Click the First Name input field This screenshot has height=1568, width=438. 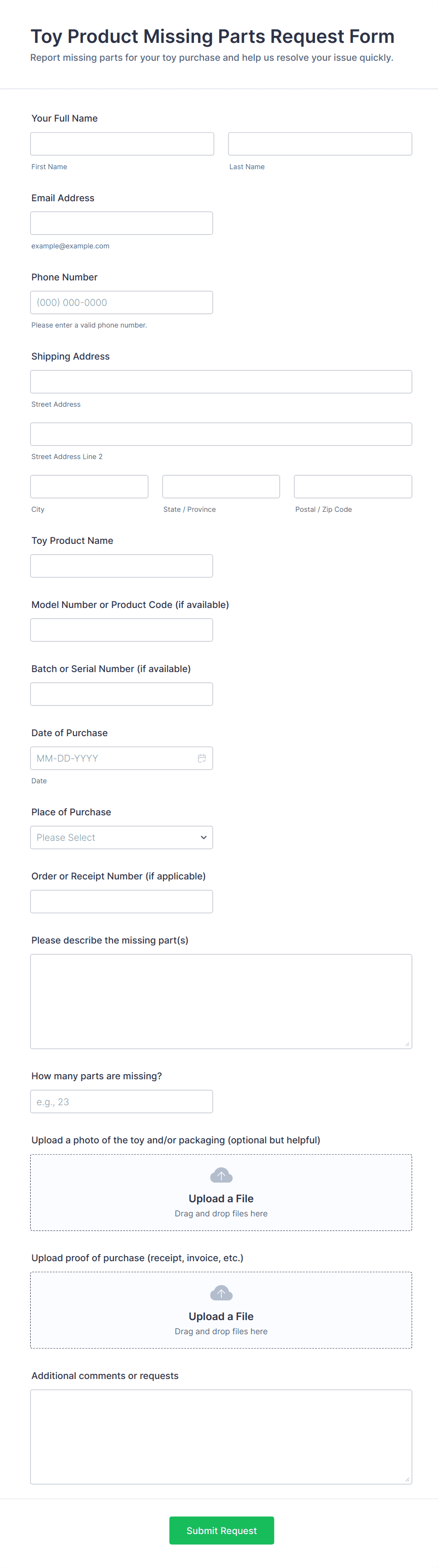(x=122, y=144)
